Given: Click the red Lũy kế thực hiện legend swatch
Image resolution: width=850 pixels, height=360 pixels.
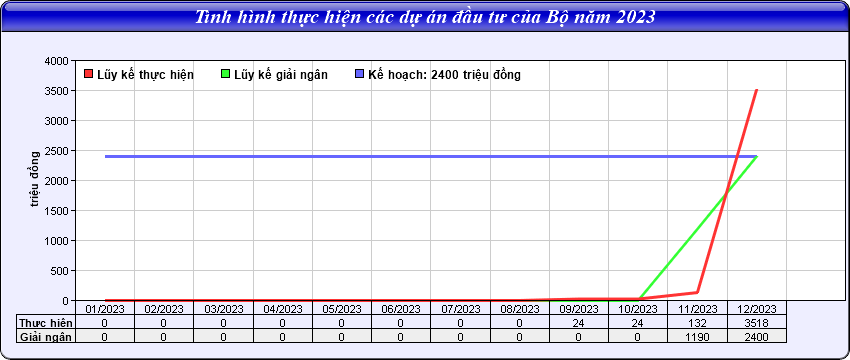Looking at the screenshot, I should point(89,74).
